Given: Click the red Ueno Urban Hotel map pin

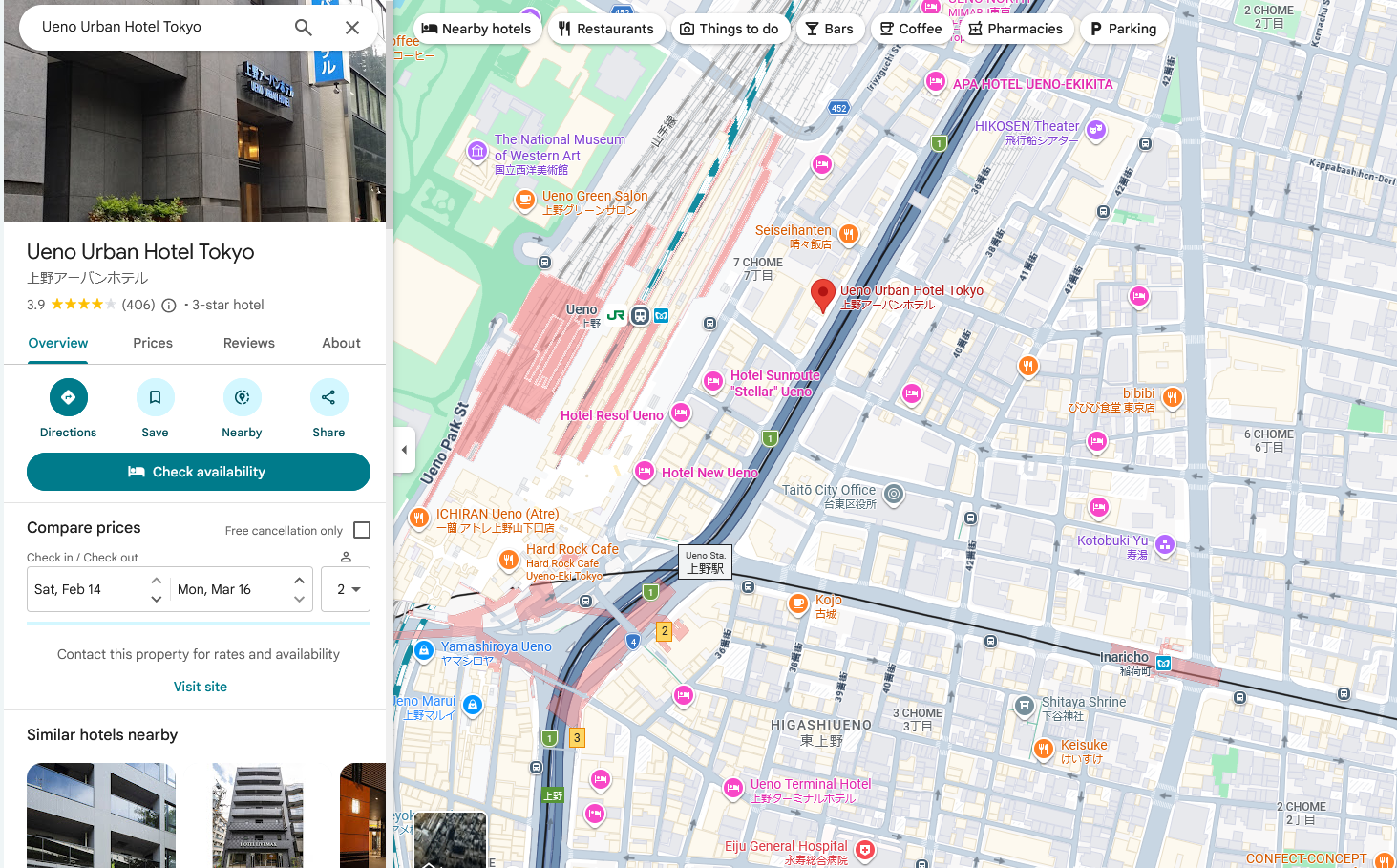Looking at the screenshot, I should pyautogui.click(x=822, y=294).
